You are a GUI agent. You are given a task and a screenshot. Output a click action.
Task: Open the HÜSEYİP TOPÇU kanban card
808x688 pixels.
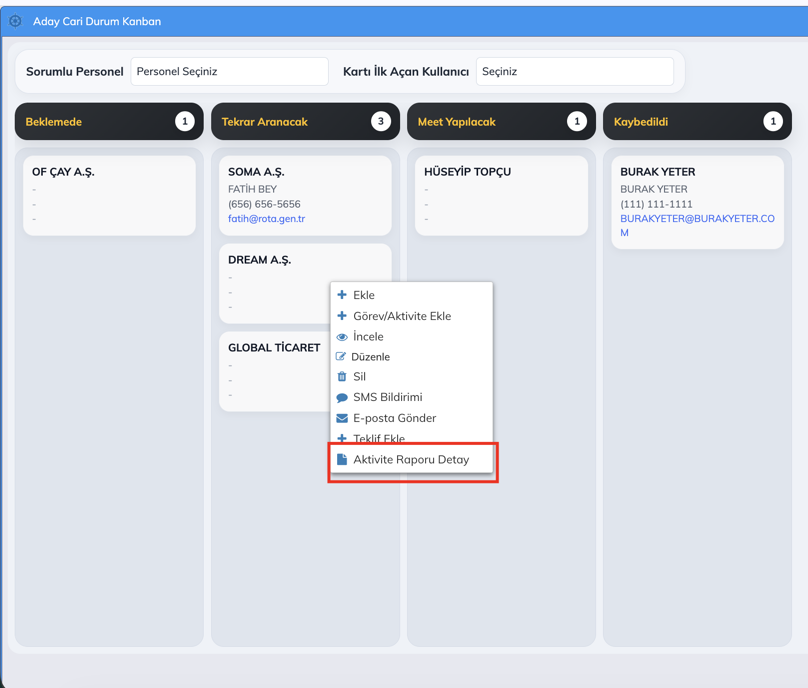pos(501,195)
